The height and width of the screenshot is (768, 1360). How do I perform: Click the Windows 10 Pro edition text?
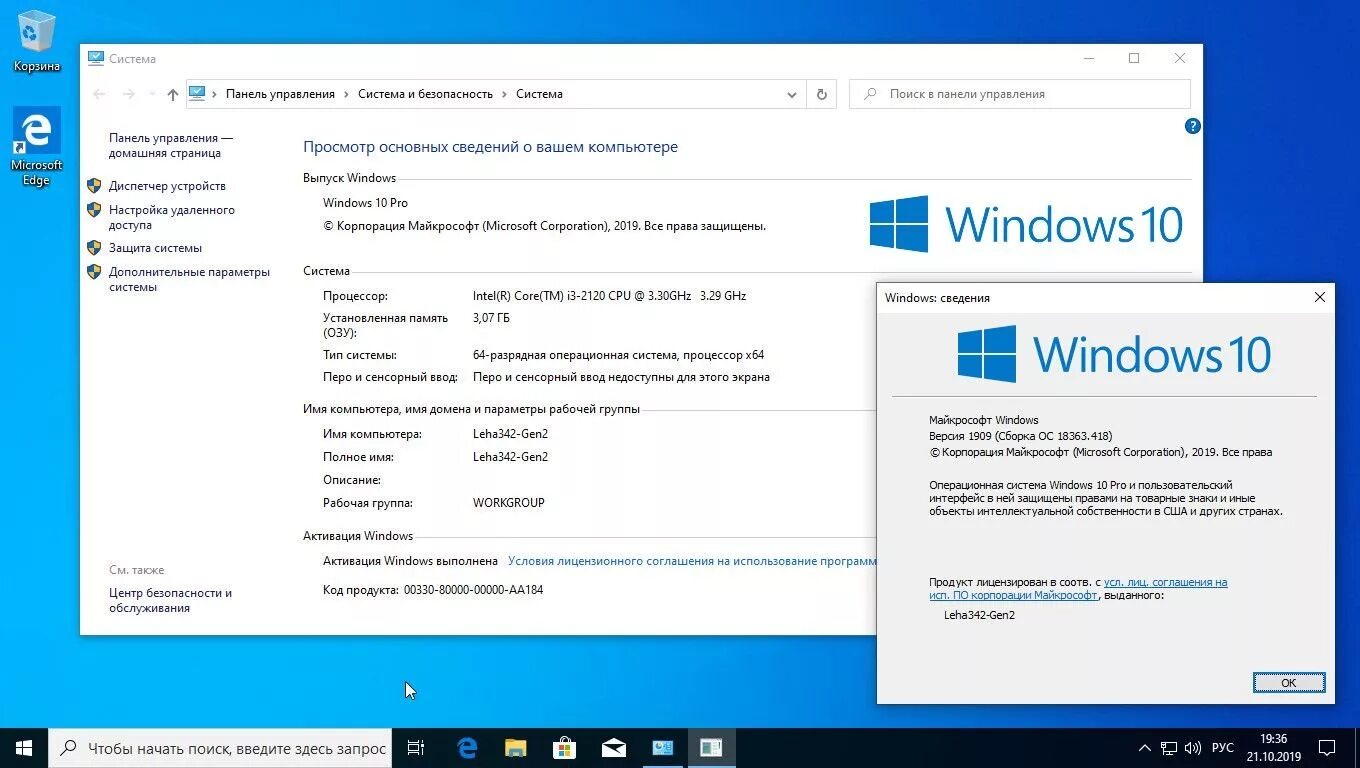[365, 203]
